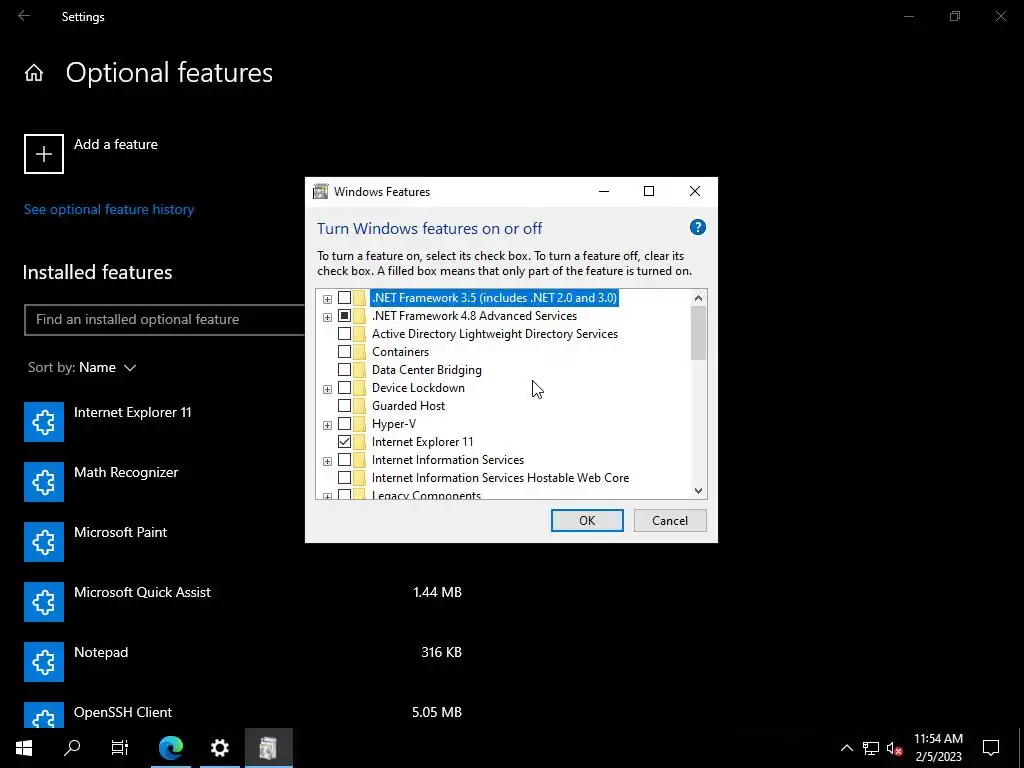Switch to Windows Features taskbar icon
Image resolution: width=1024 pixels, height=768 pixels.
268,748
